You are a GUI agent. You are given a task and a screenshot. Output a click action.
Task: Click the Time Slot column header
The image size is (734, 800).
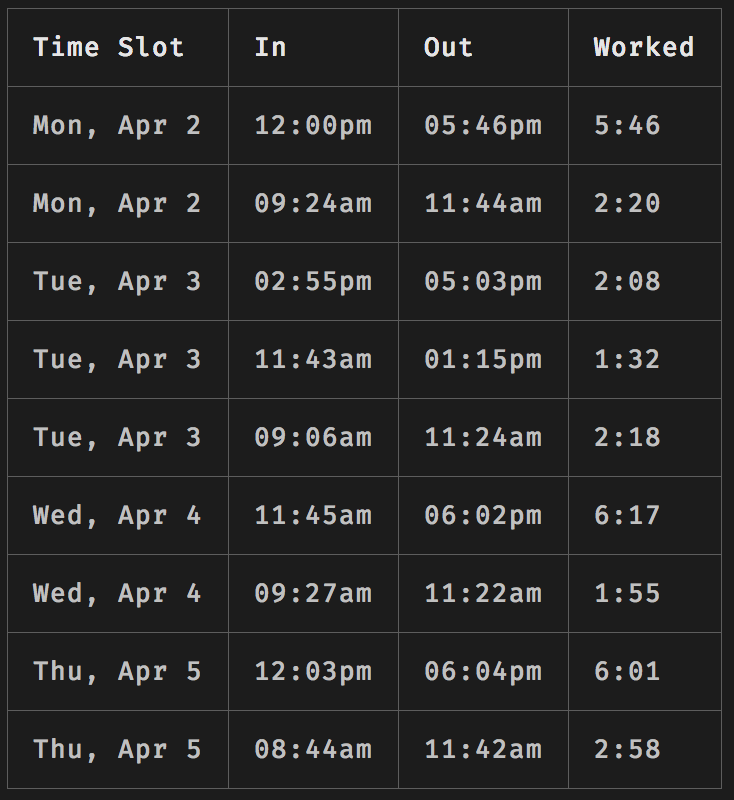click(x=108, y=47)
